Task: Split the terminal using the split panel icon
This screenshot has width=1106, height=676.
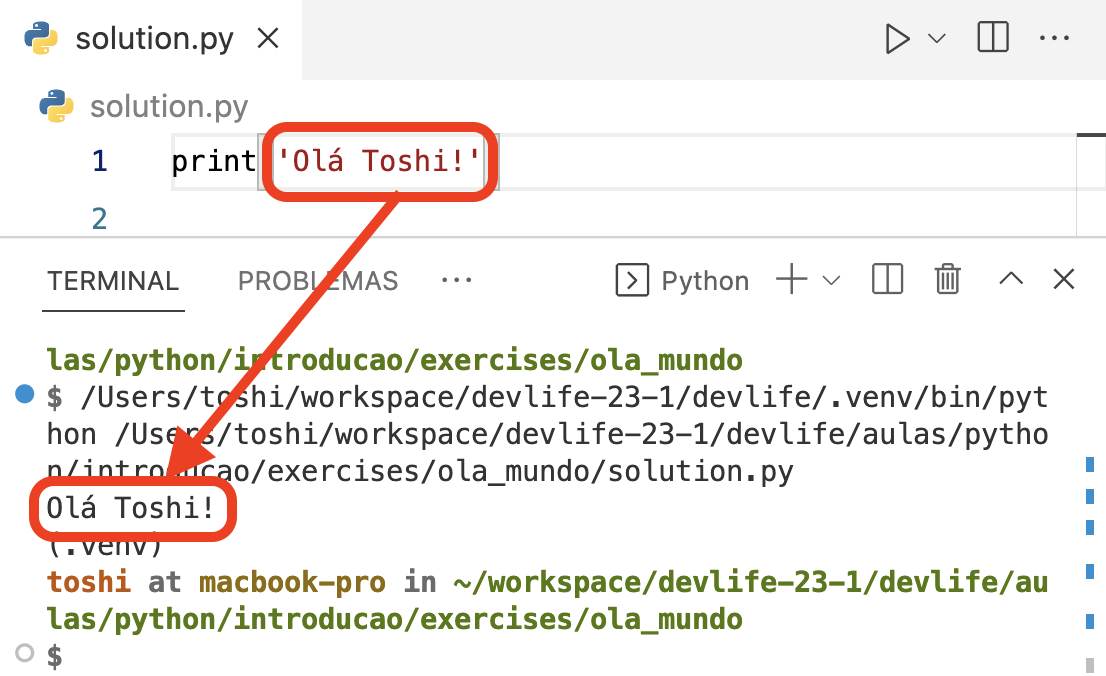Action: (886, 280)
